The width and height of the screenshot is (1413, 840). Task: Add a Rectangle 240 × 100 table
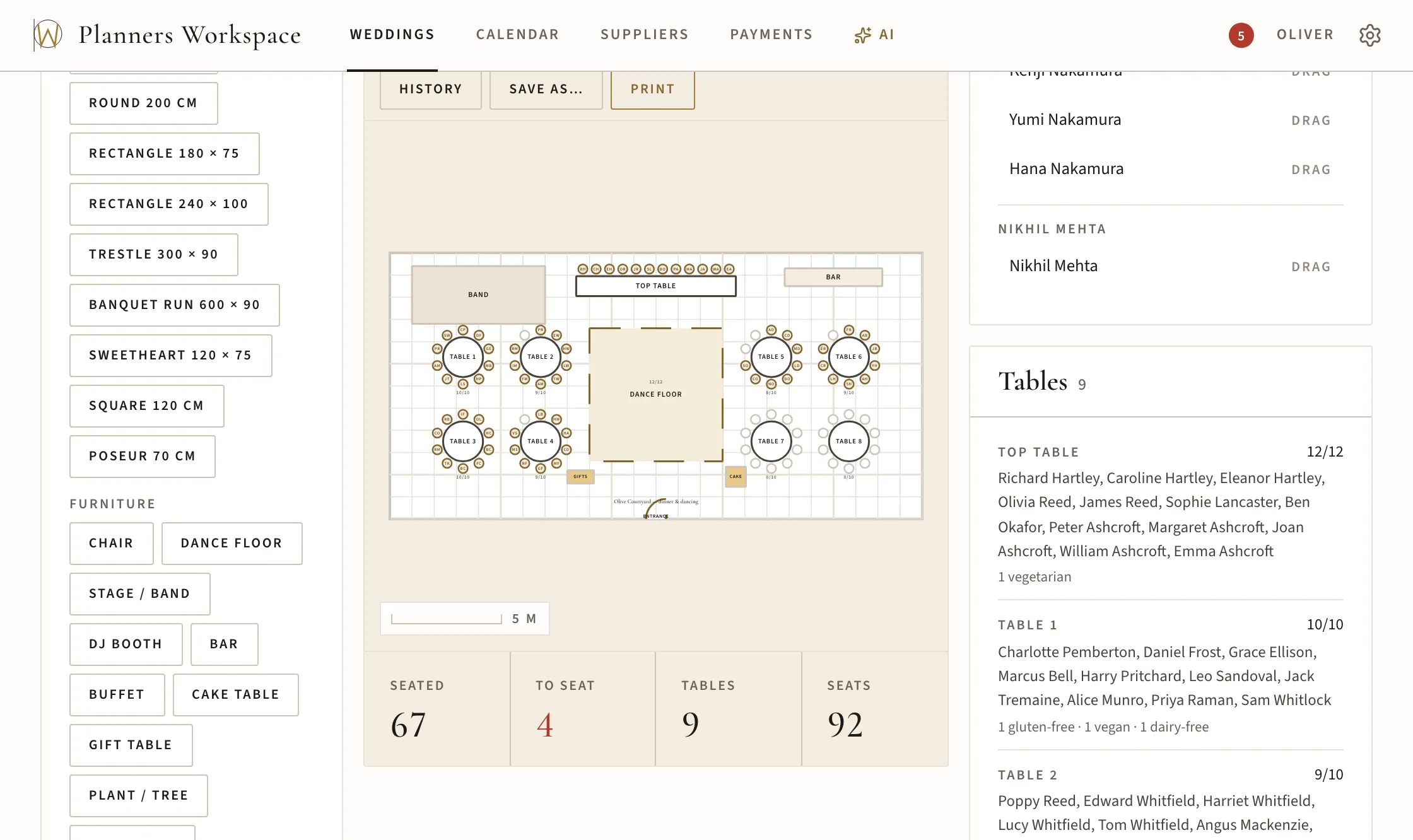click(x=169, y=204)
